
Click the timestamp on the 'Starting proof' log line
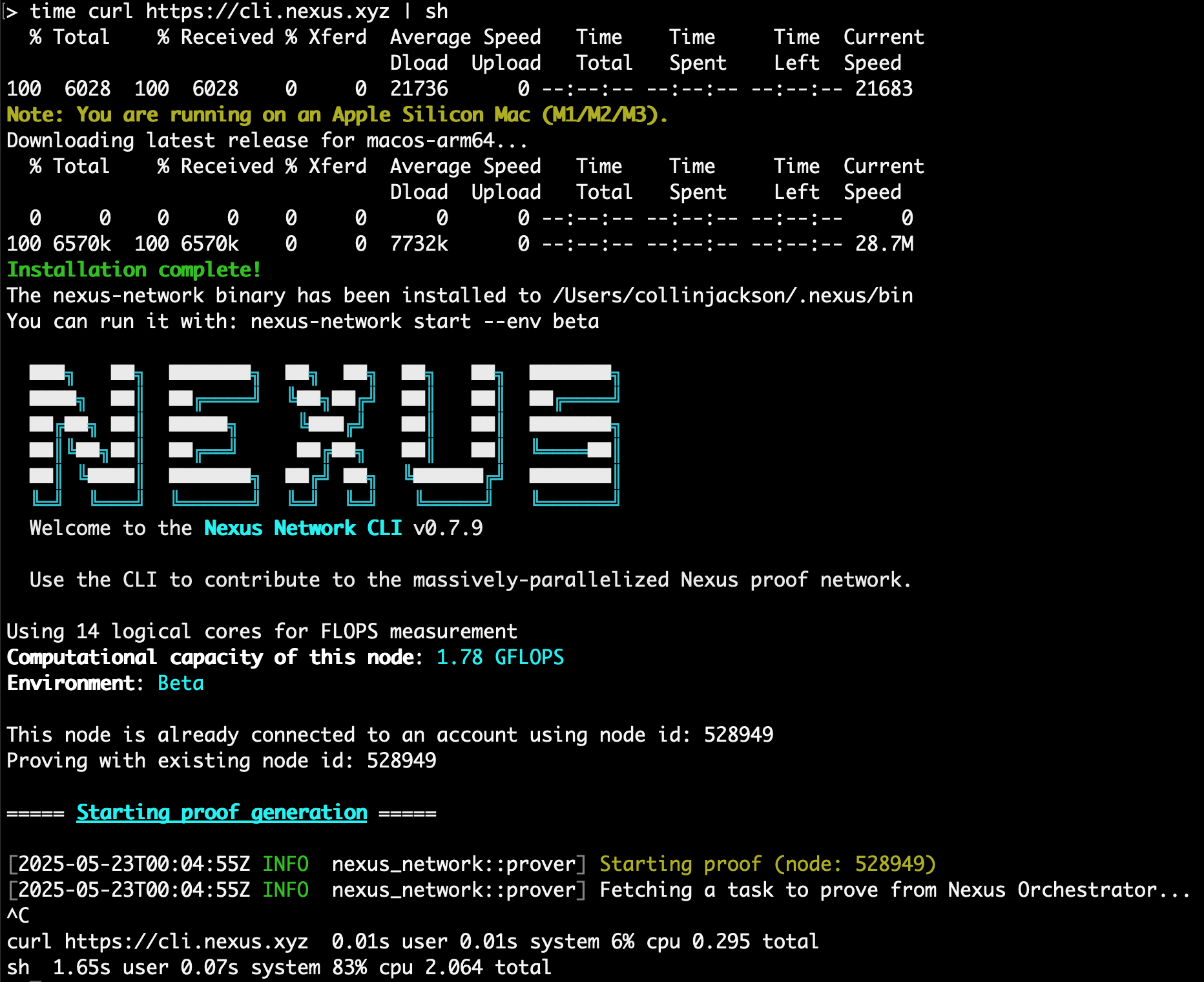134,864
